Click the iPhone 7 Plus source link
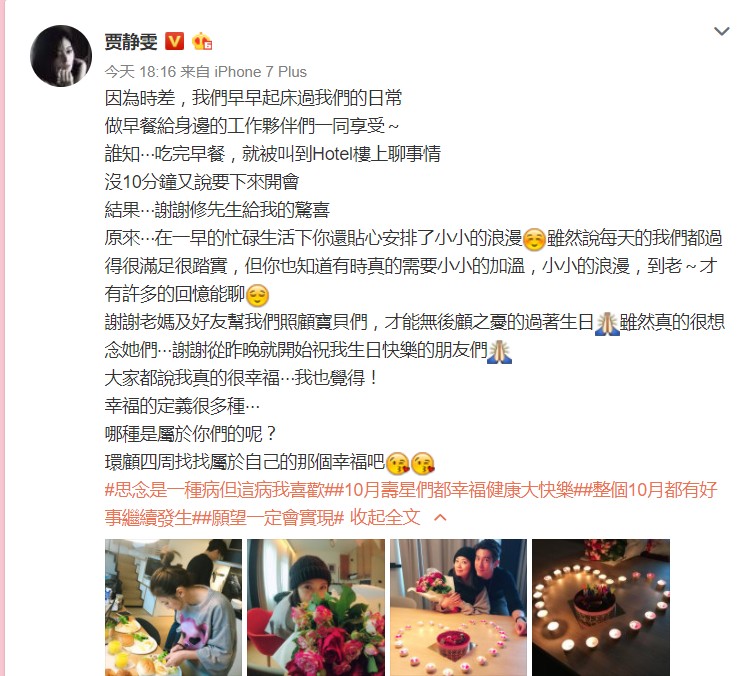 (x=260, y=72)
